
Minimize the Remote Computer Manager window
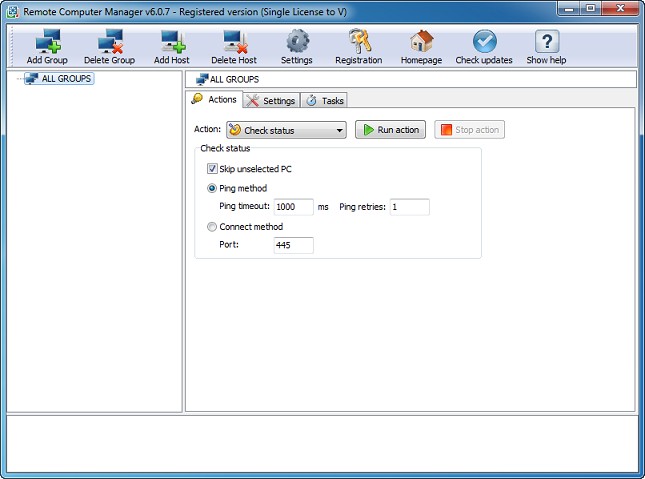pos(569,8)
